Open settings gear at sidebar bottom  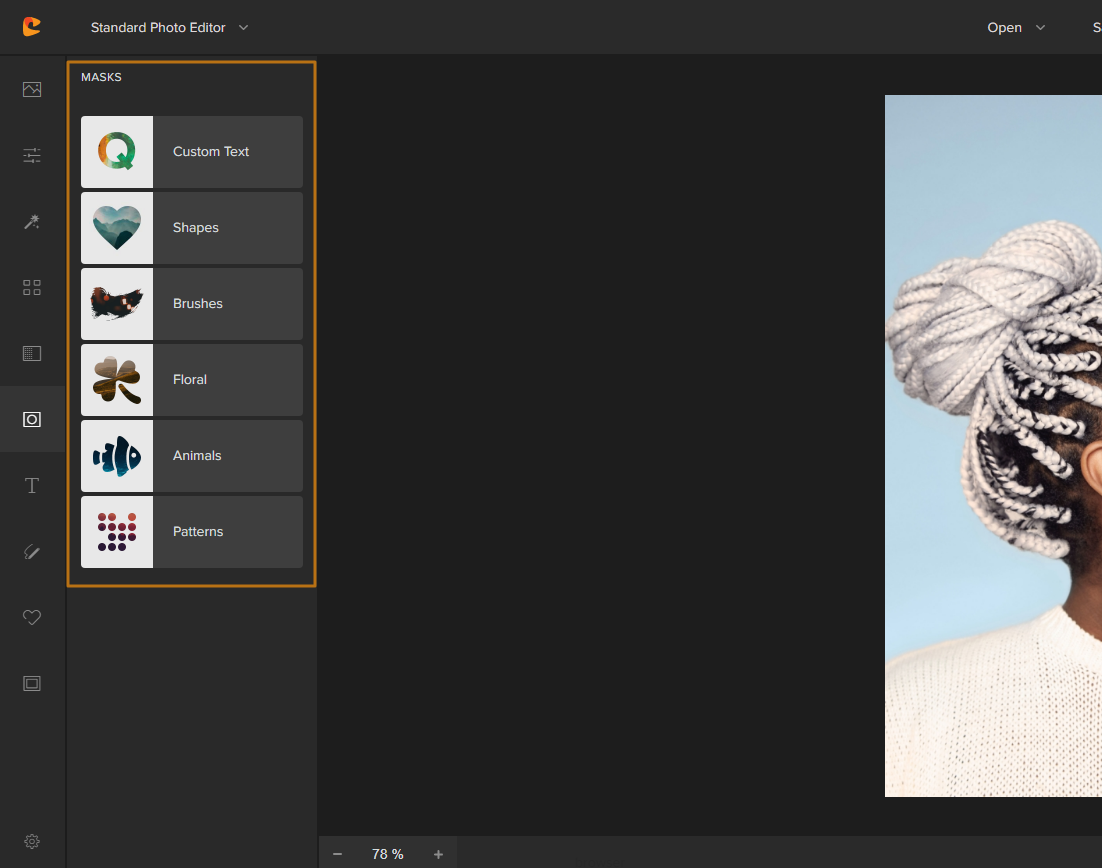[32, 841]
